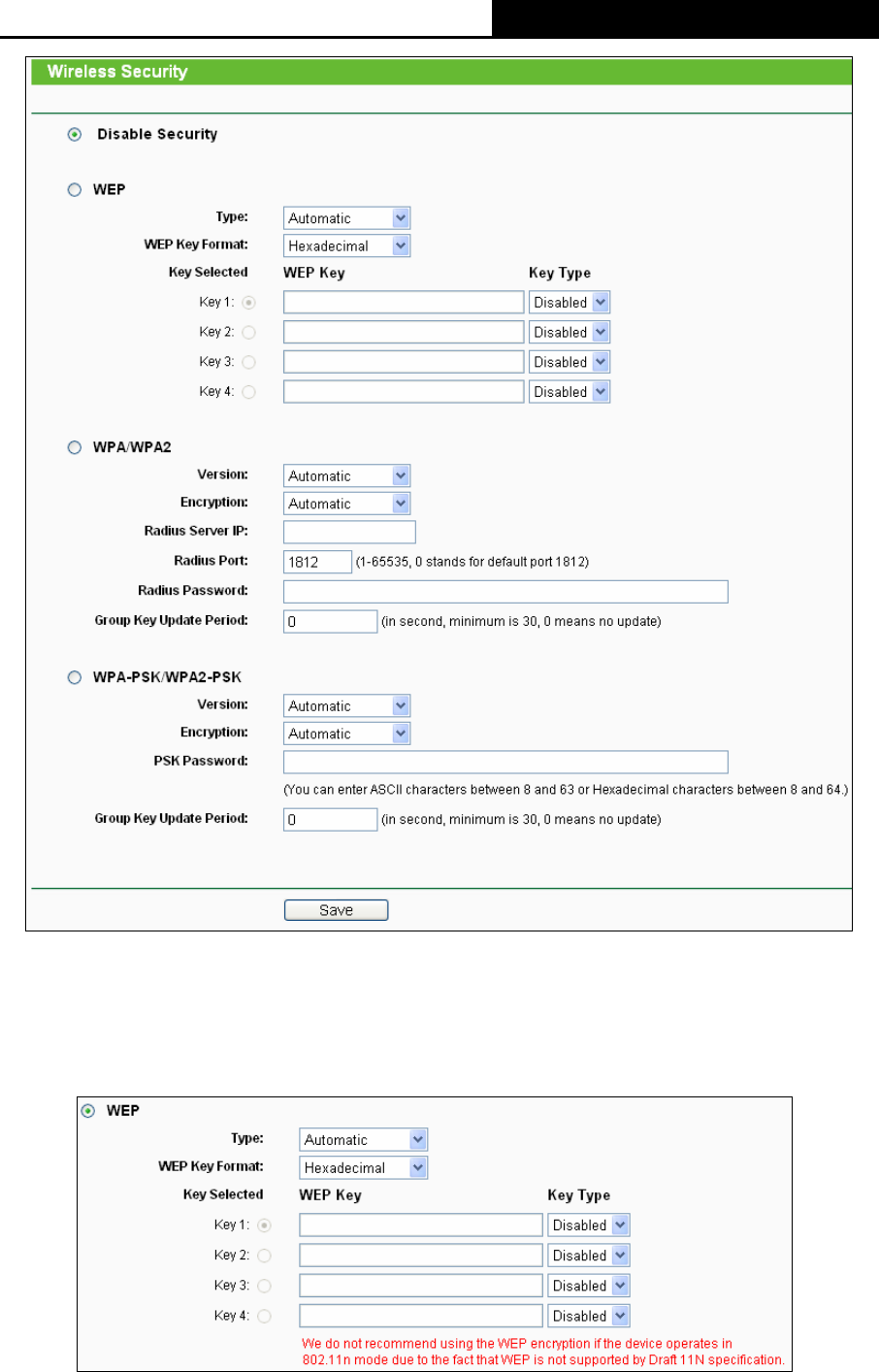Open Key 4 Key Type dropdown in upper panel
This screenshot has width=879, height=1372.
point(570,392)
